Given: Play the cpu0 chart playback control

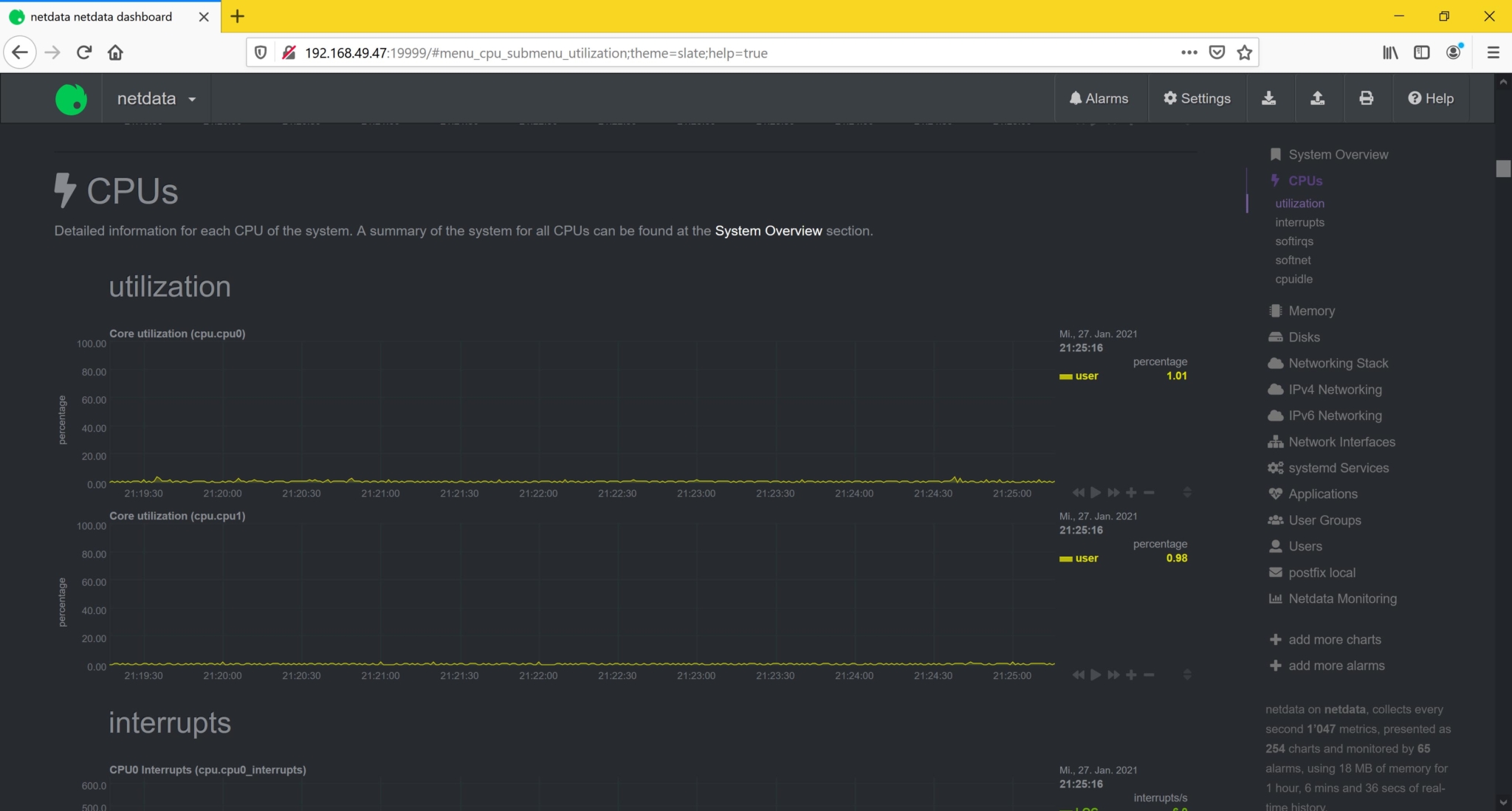Looking at the screenshot, I should point(1096,492).
